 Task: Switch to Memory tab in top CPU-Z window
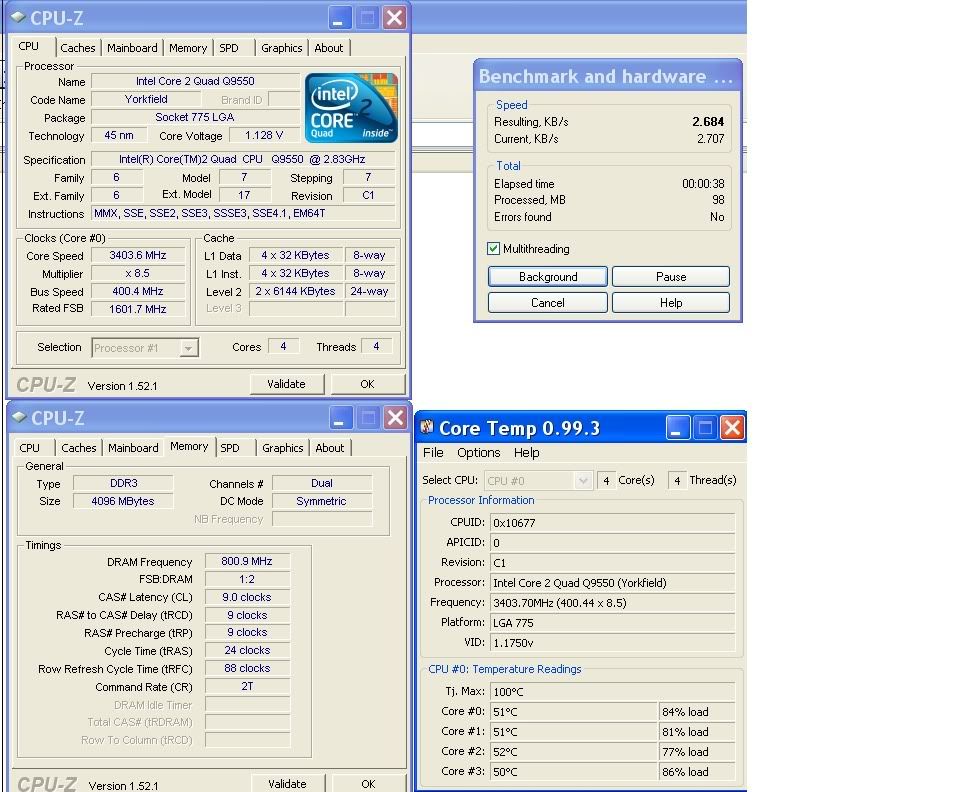(188, 48)
